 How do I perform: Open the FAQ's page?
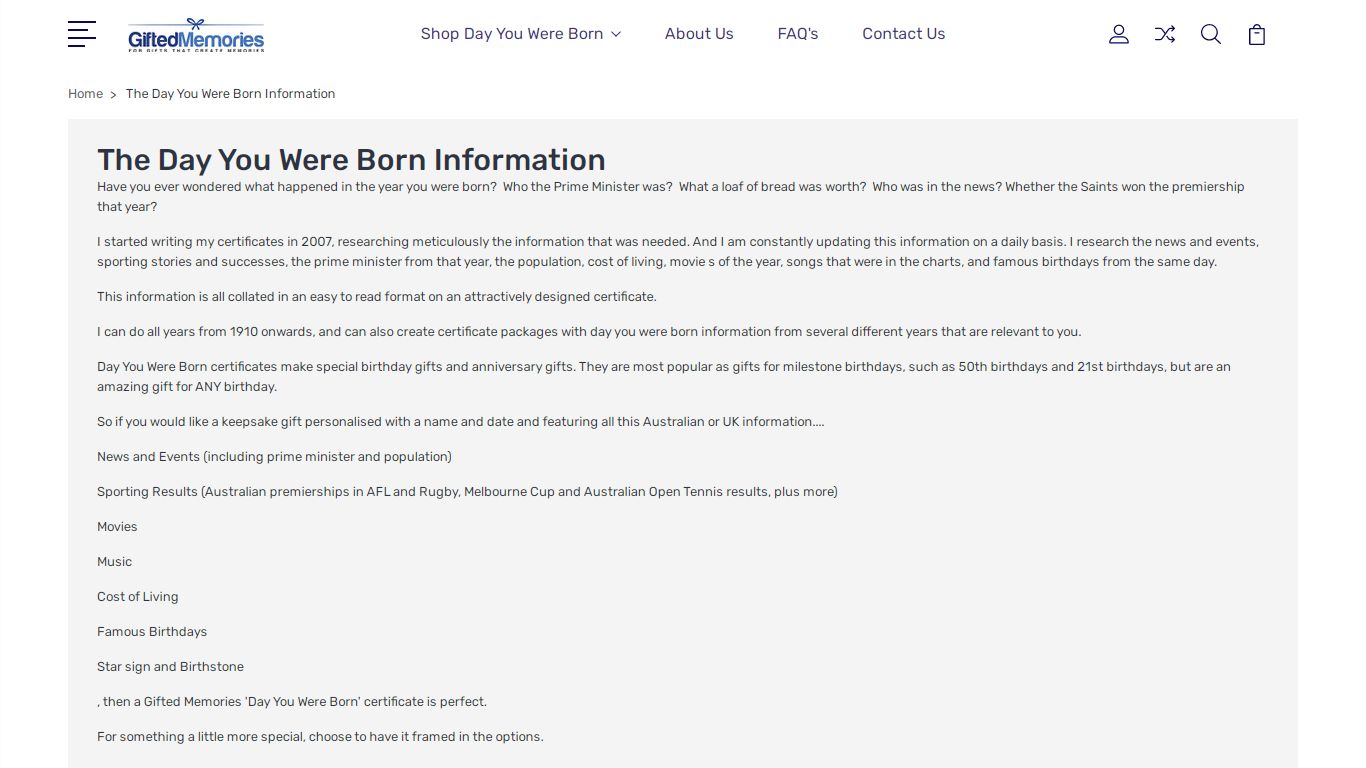click(798, 34)
